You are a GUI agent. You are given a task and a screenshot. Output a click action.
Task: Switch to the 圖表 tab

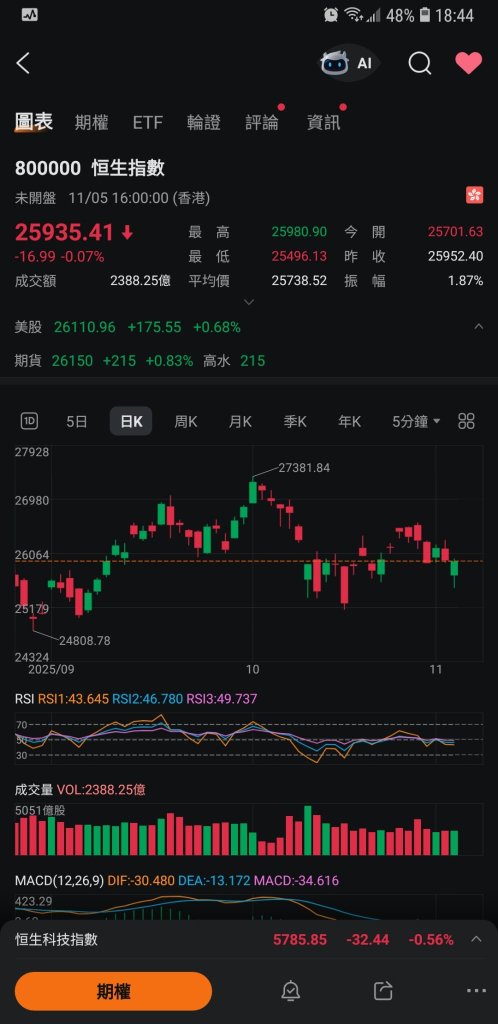click(34, 121)
